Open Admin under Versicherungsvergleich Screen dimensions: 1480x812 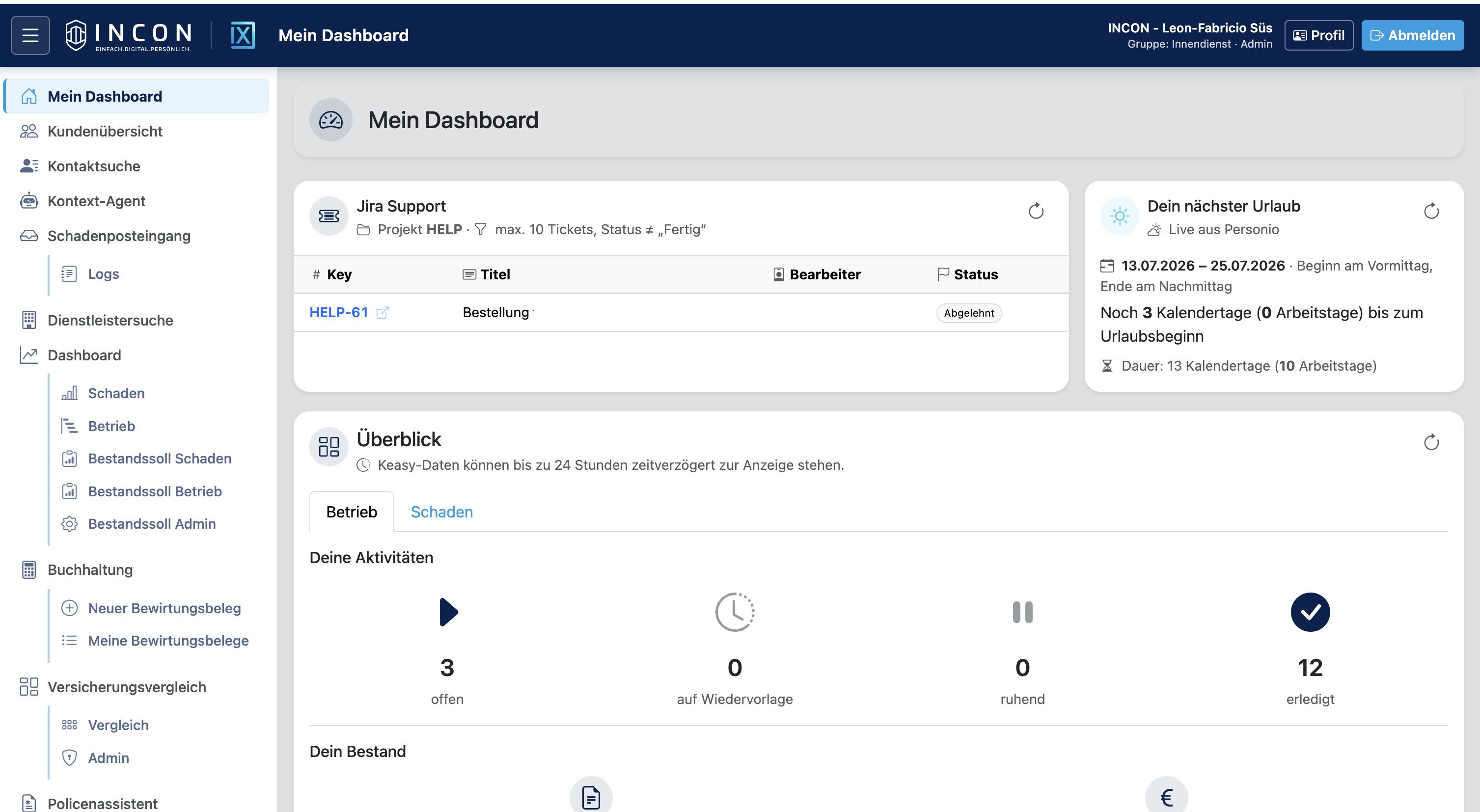tap(109, 758)
